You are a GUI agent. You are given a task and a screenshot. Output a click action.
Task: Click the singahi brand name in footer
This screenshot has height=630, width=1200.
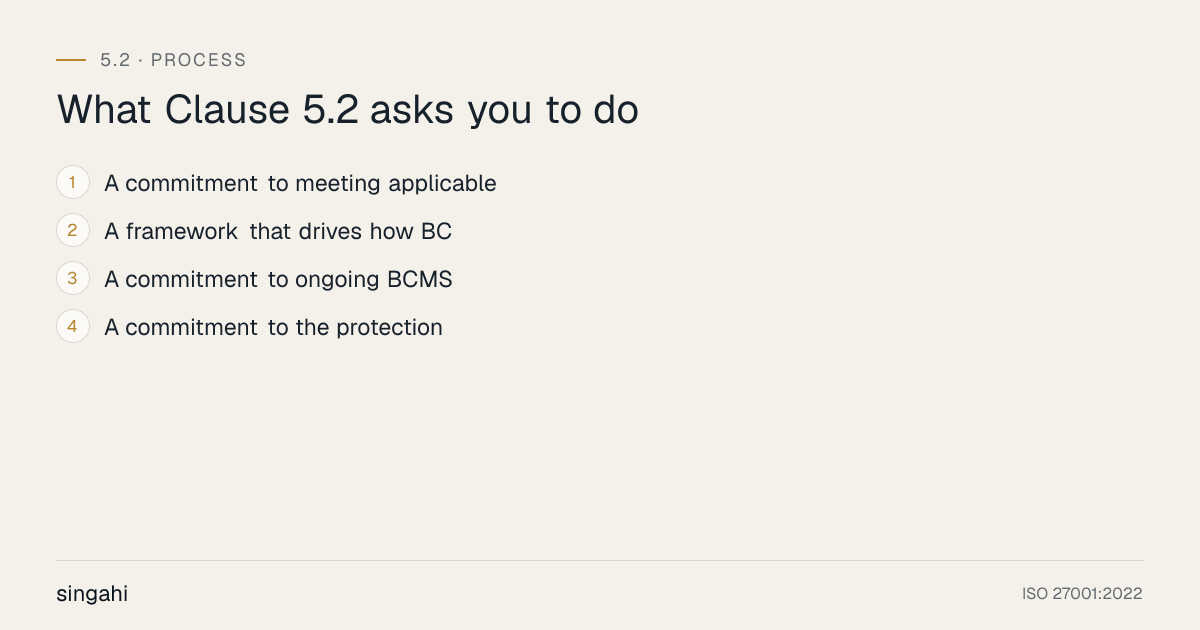point(92,594)
